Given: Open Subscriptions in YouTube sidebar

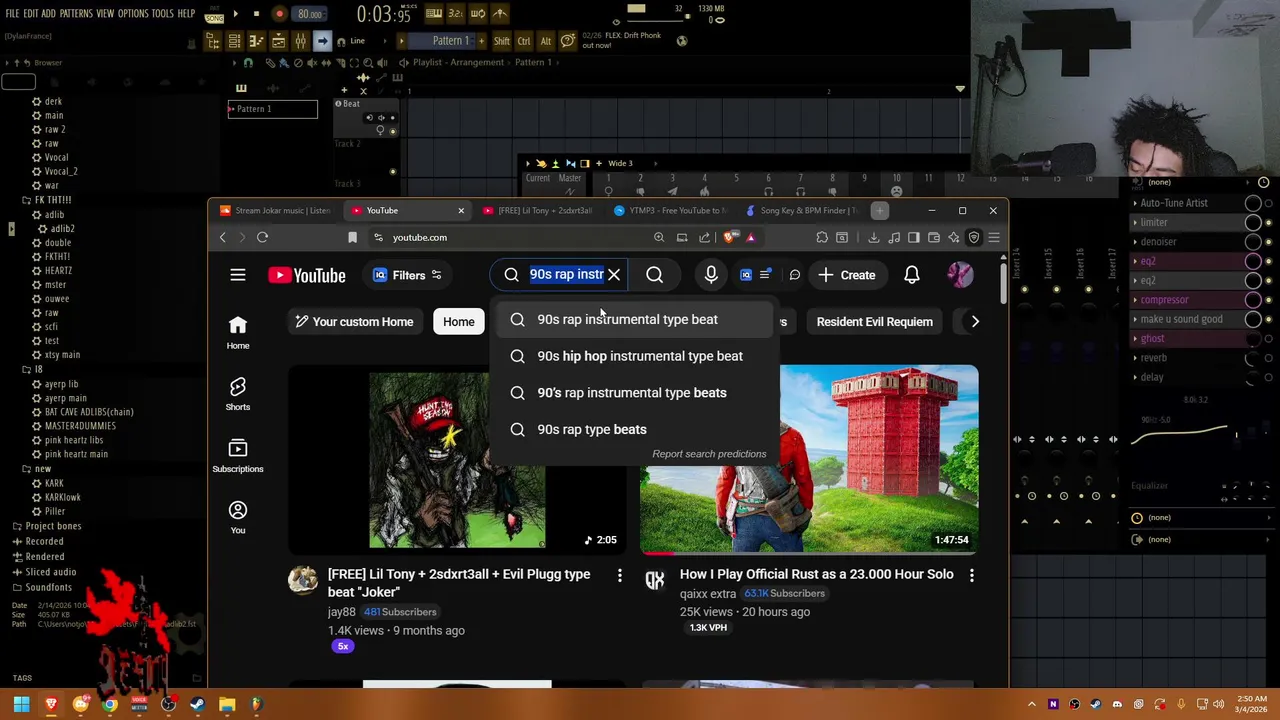Looking at the screenshot, I should tap(238, 456).
